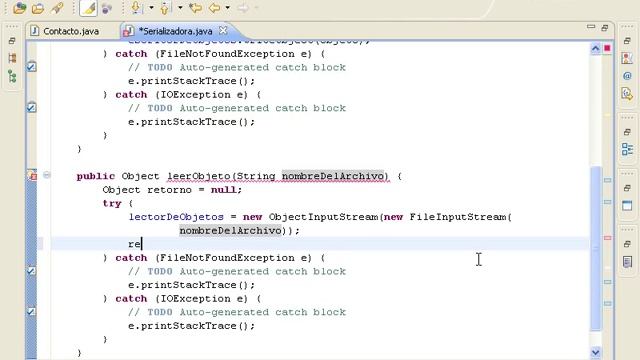This screenshot has height=360, width=640.
Task: Minimize the editor area
Action: coord(591,27)
